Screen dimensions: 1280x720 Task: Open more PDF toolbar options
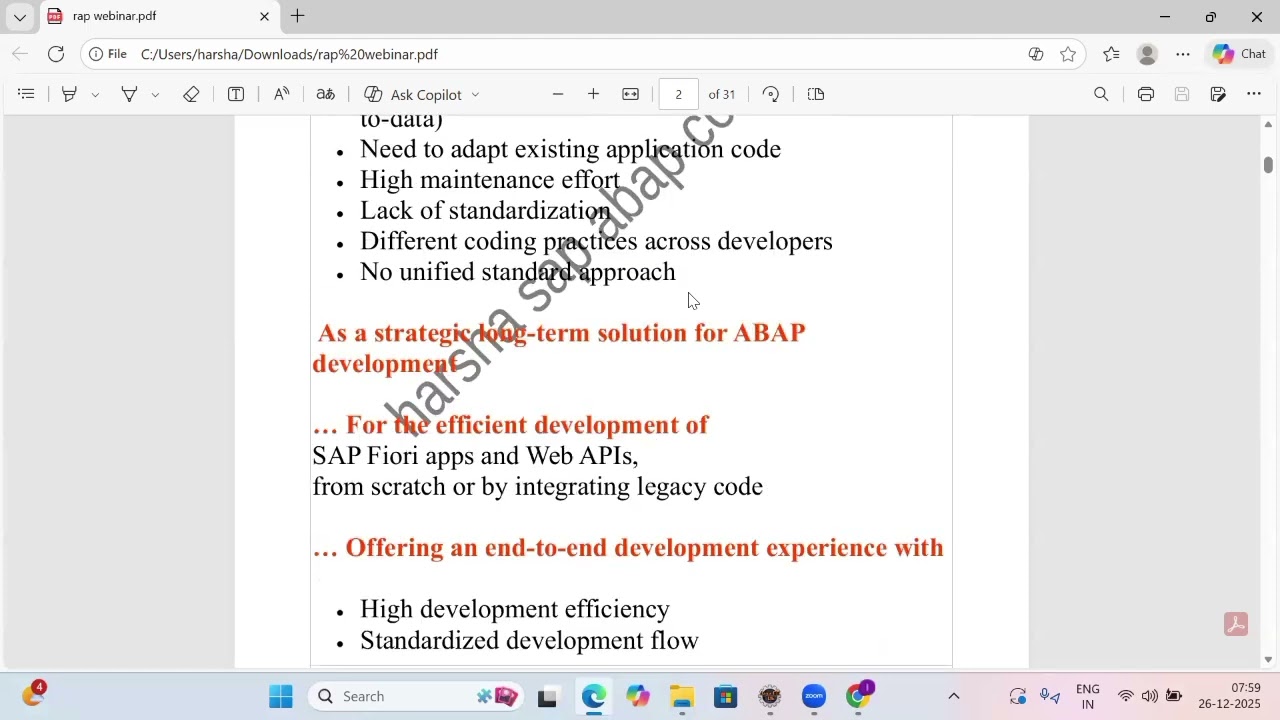pyautogui.click(x=1254, y=94)
